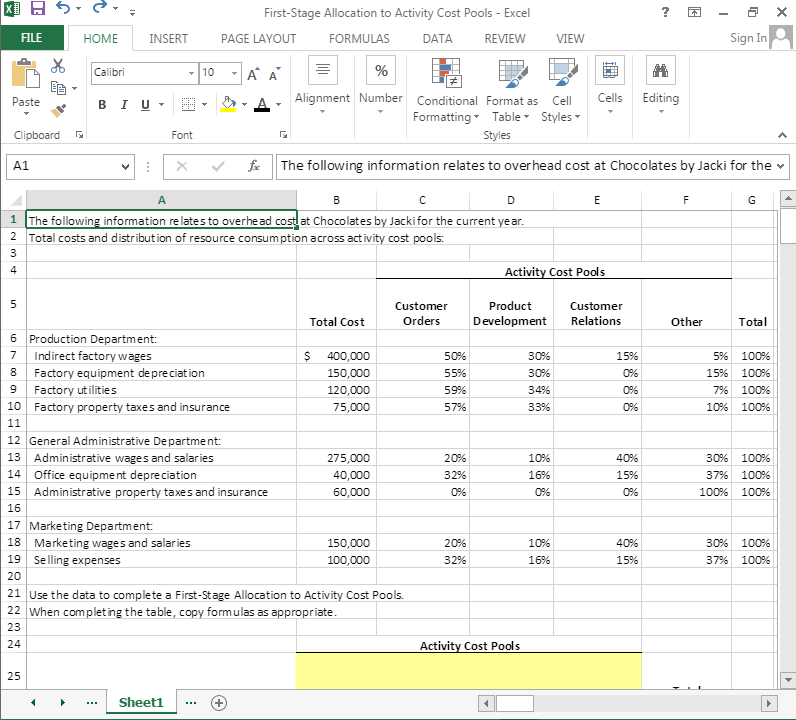Screen dimensions: 796x720
Task: Click the Borders icon
Action: pyautogui.click(x=188, y=105)
